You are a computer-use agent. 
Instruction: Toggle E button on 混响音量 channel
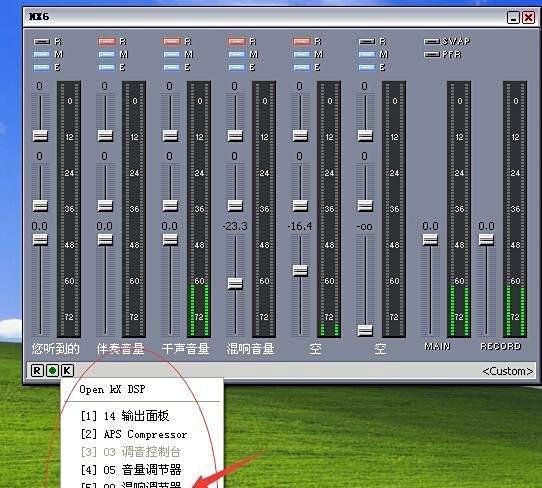237,67
